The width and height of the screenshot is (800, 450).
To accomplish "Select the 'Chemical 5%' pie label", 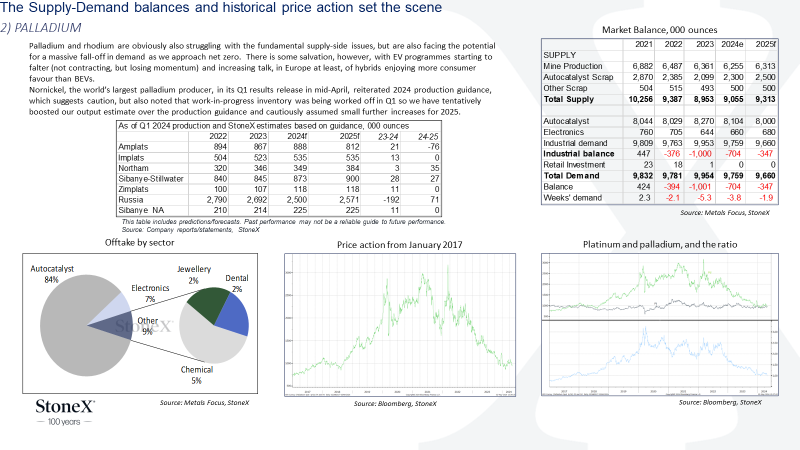I will [x=196, y=375].
